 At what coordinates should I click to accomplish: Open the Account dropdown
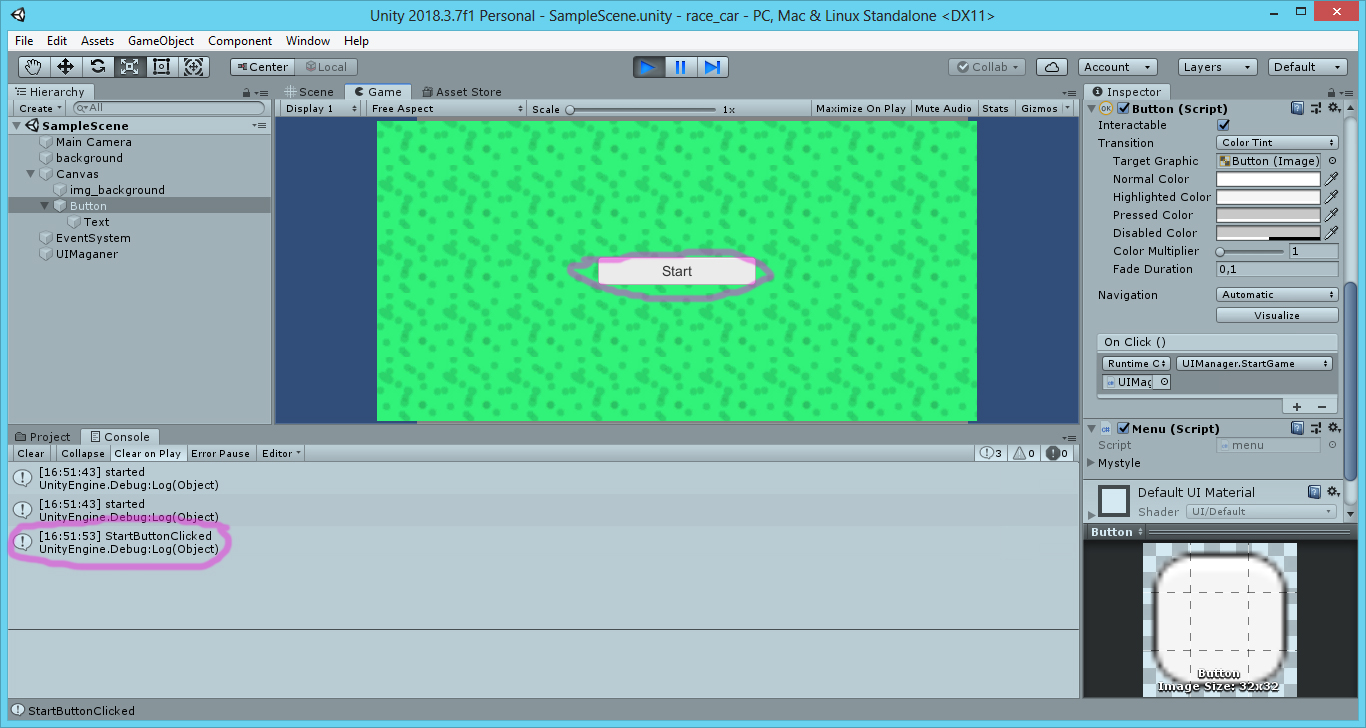click(x=1120, y=67)
